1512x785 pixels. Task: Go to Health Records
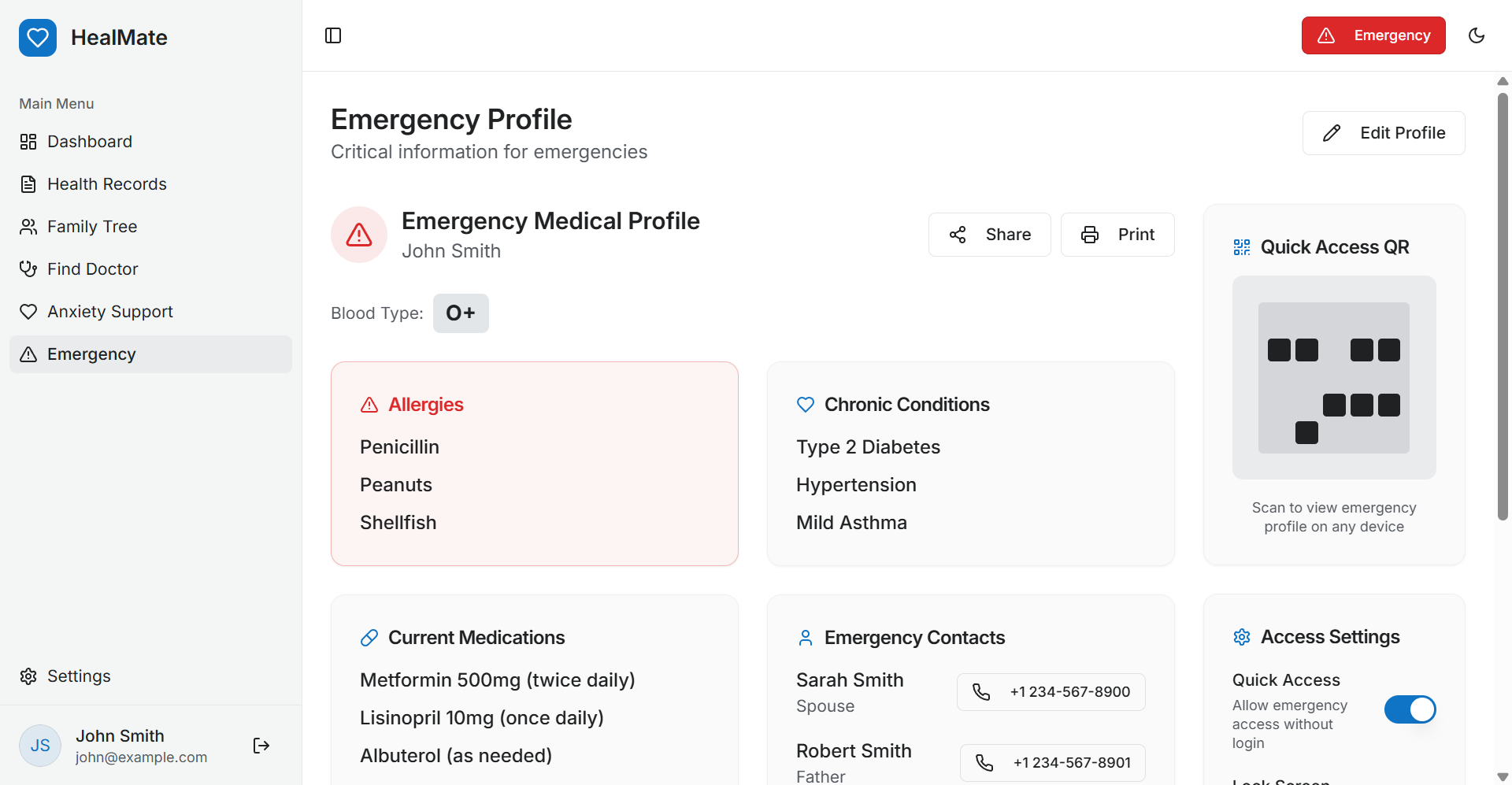[106, 184]
